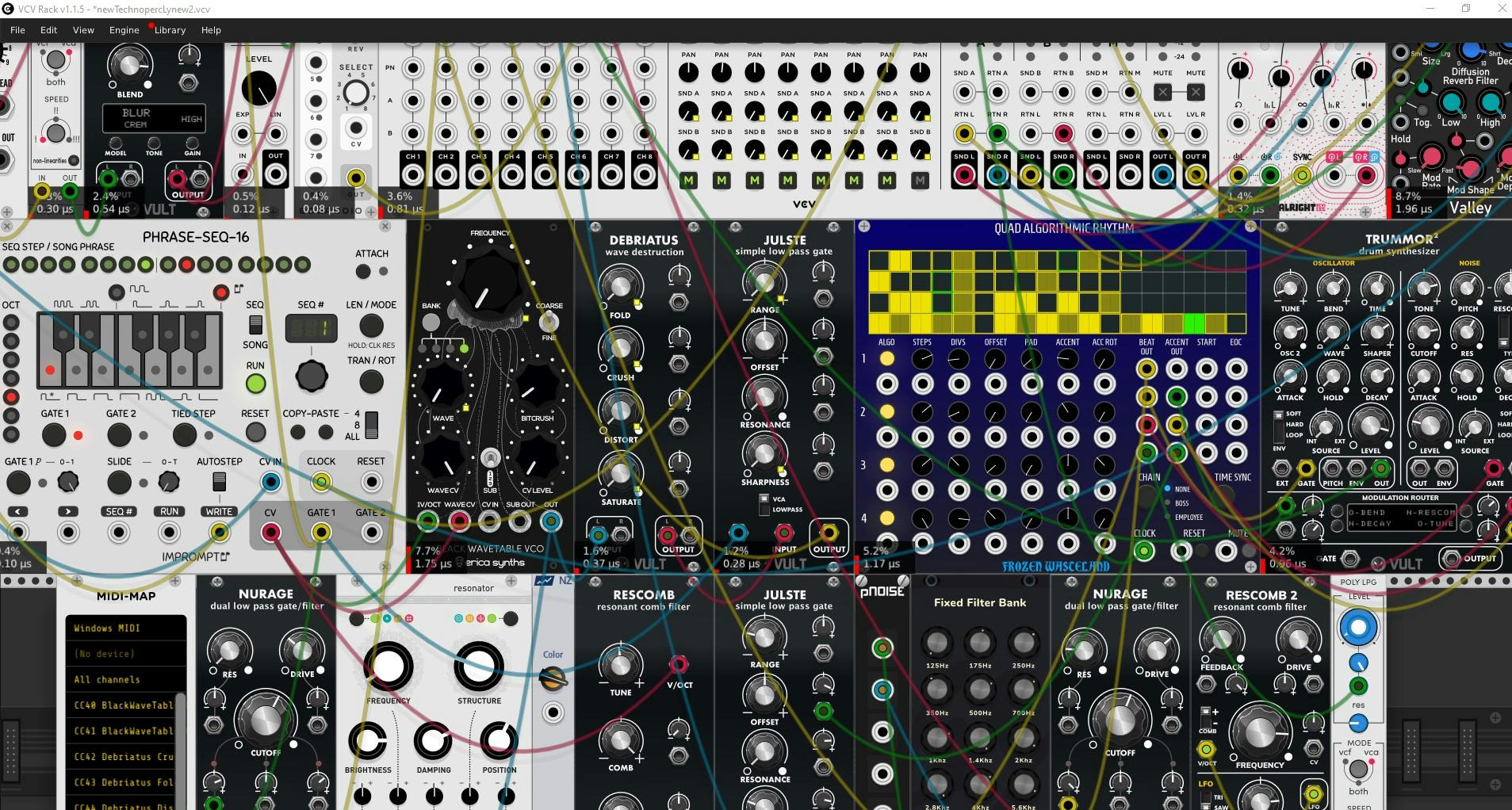The height and width of the screenshot is (810, 1512).
Task: Click Debriatus FOLD knob
Action: (620, 286)
